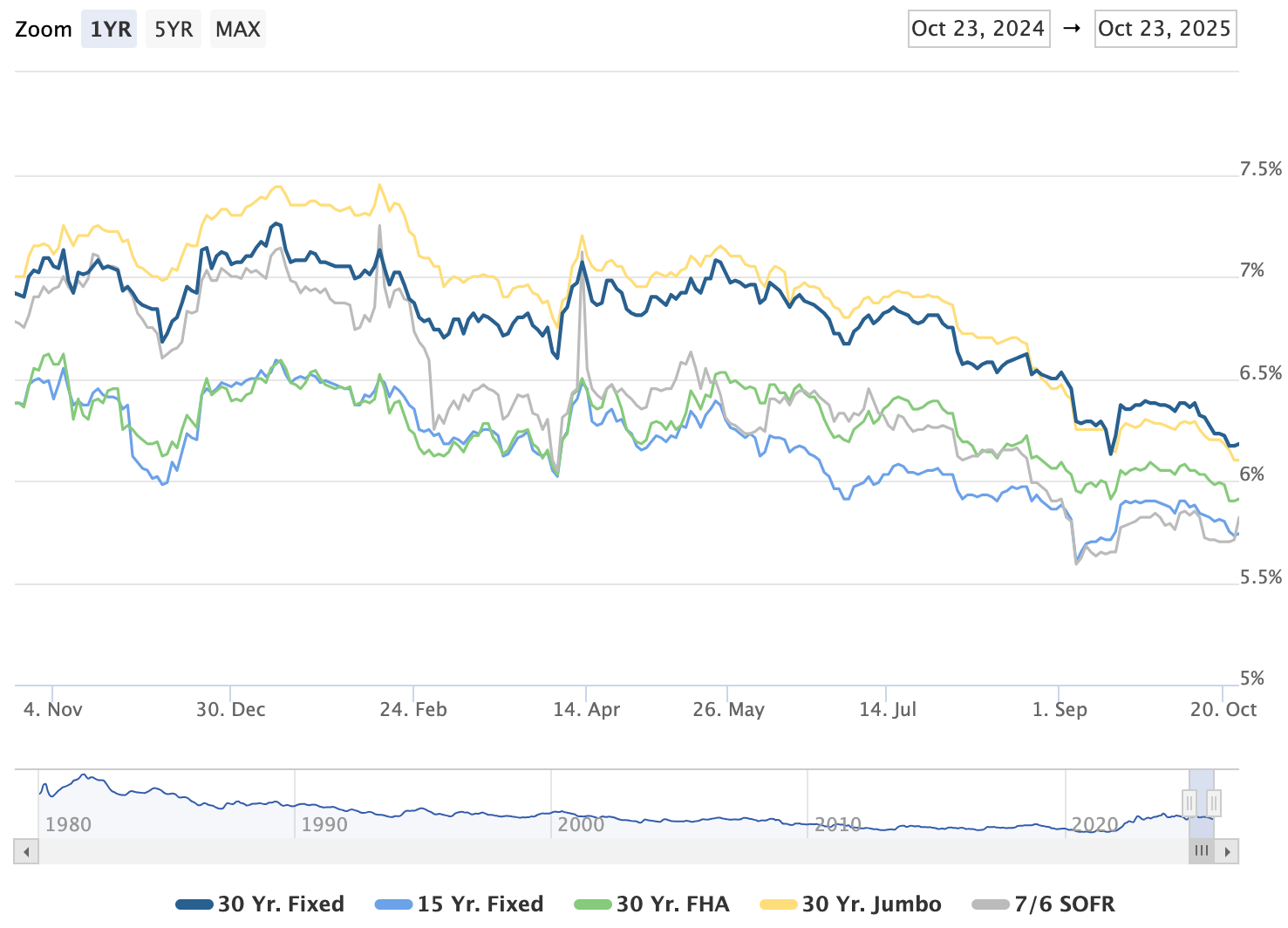This screenshot has width=1288, height=928.
Task: Toggle the 30 Yr. Fixed series label
Action: [281, 904]
